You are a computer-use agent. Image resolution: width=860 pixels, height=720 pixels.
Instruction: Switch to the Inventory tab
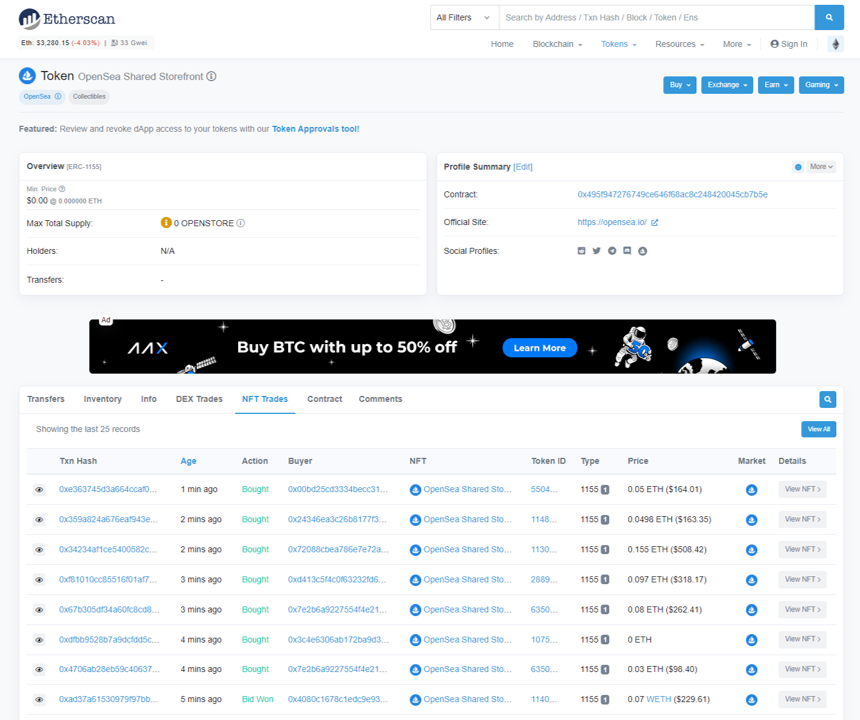pos(103,399)
